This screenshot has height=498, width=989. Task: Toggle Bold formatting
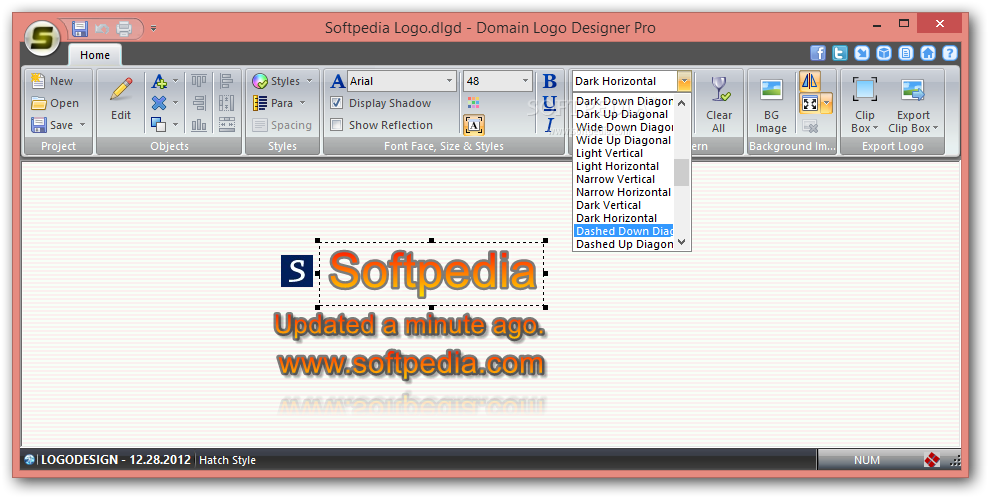[549, 81]
